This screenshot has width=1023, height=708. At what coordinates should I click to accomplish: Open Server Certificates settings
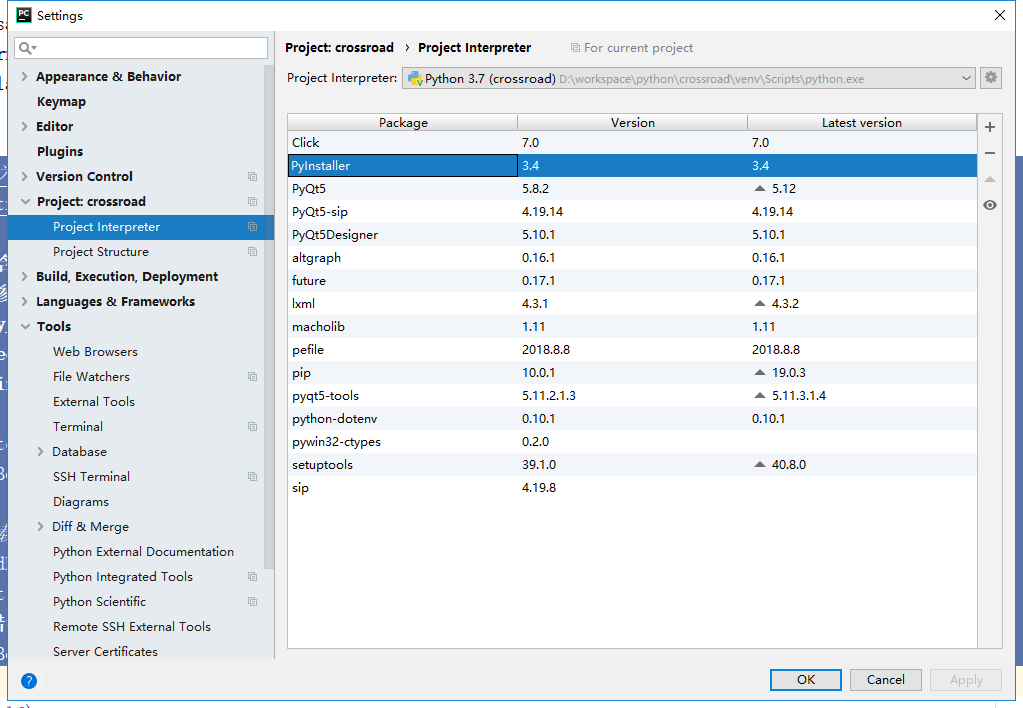pos(105,652)
